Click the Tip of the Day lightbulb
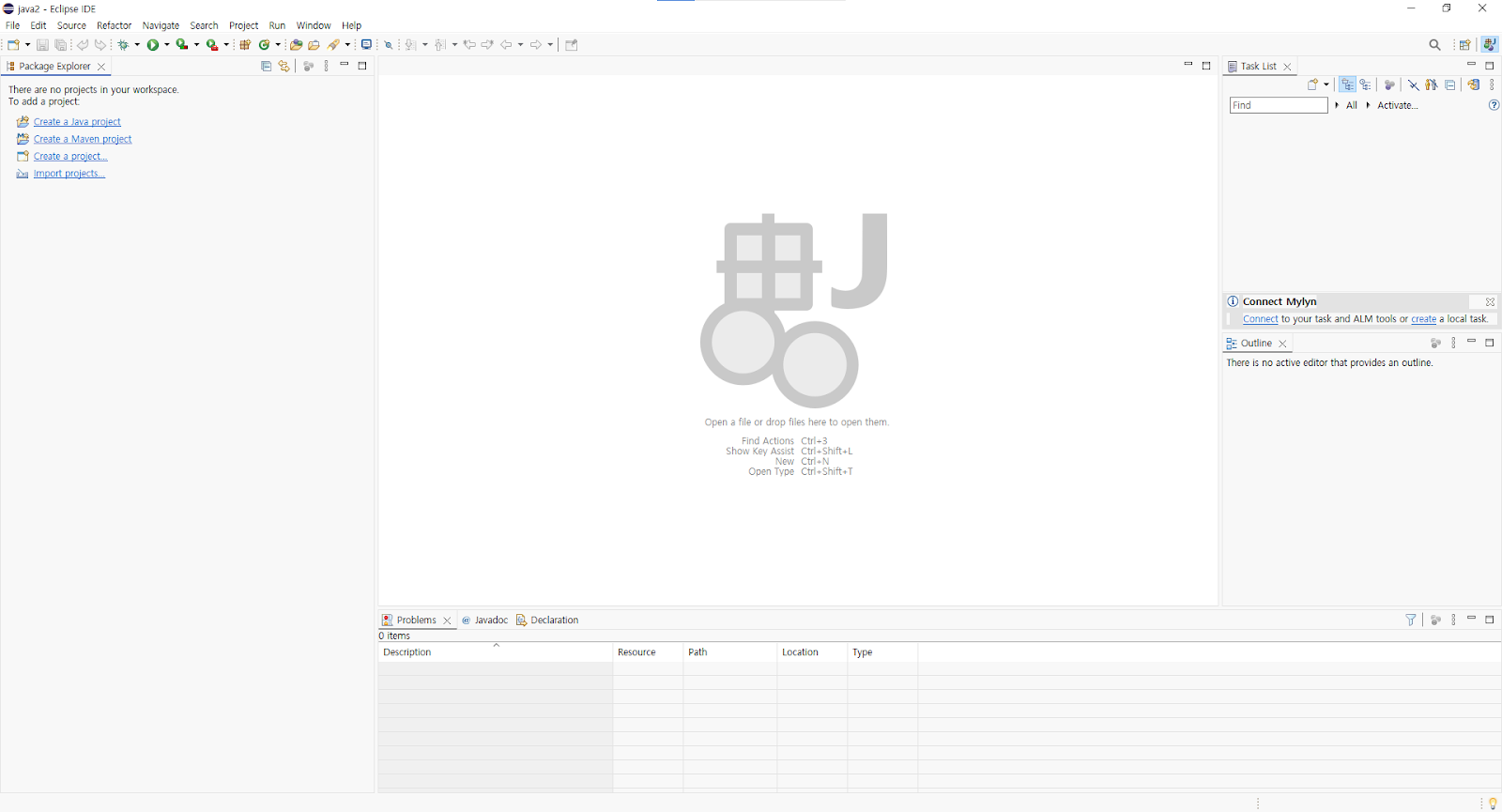The image size is (1502, 812). click(x=1493, y=803)
